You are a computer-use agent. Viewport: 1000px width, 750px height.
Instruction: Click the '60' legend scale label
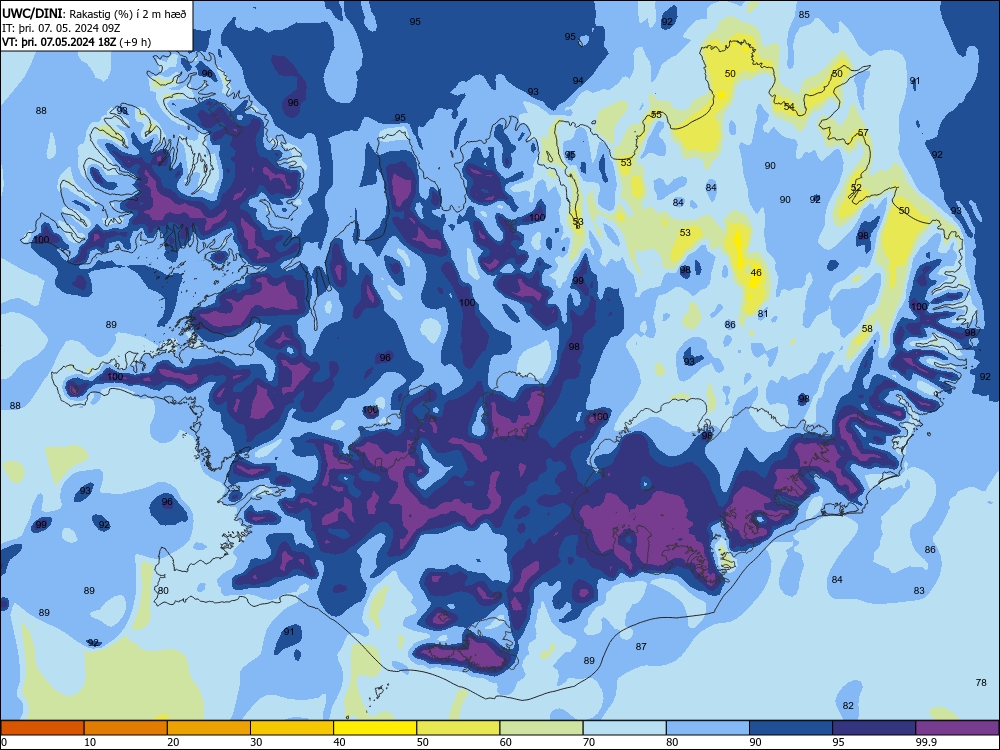[506, 742]
